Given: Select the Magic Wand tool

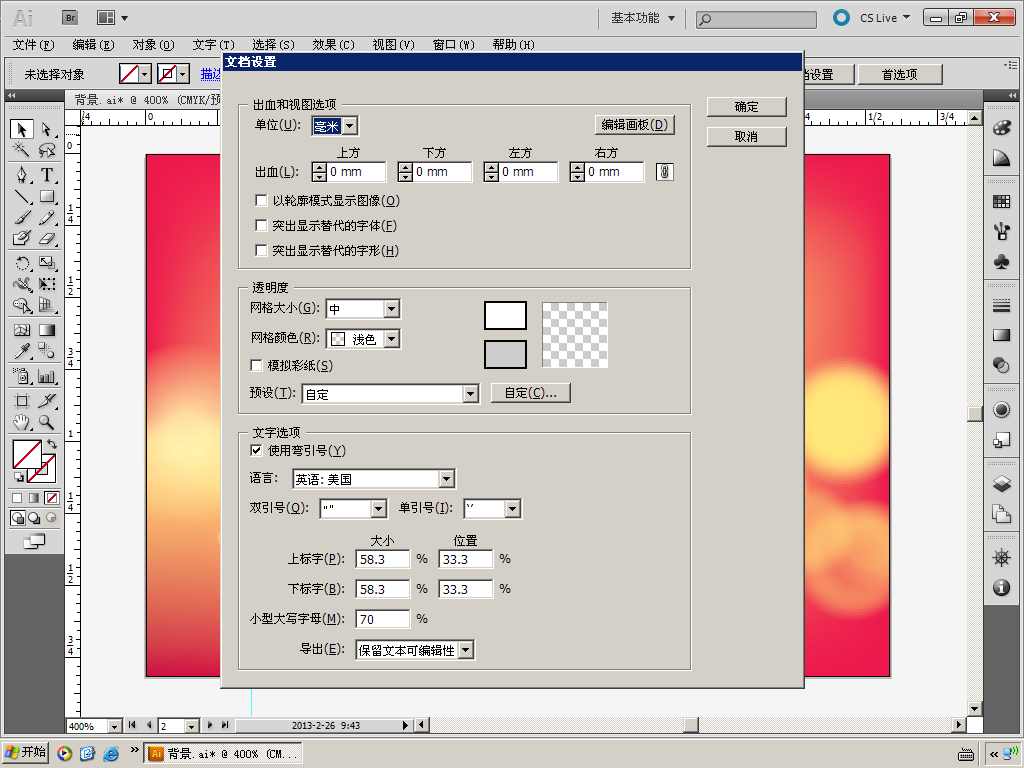Looking at the screenshot, I should 22,150.
